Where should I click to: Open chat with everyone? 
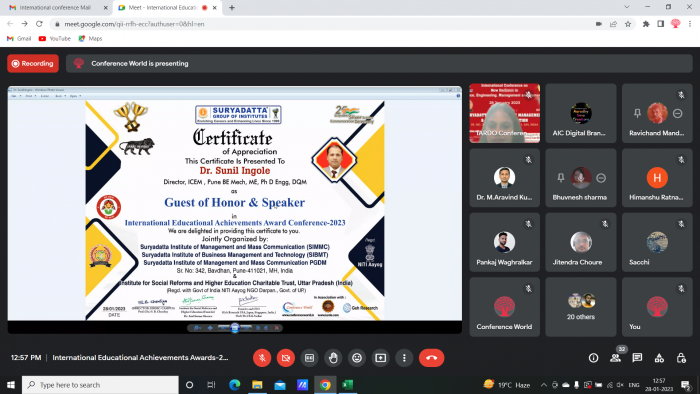click(x=637, y=358)
